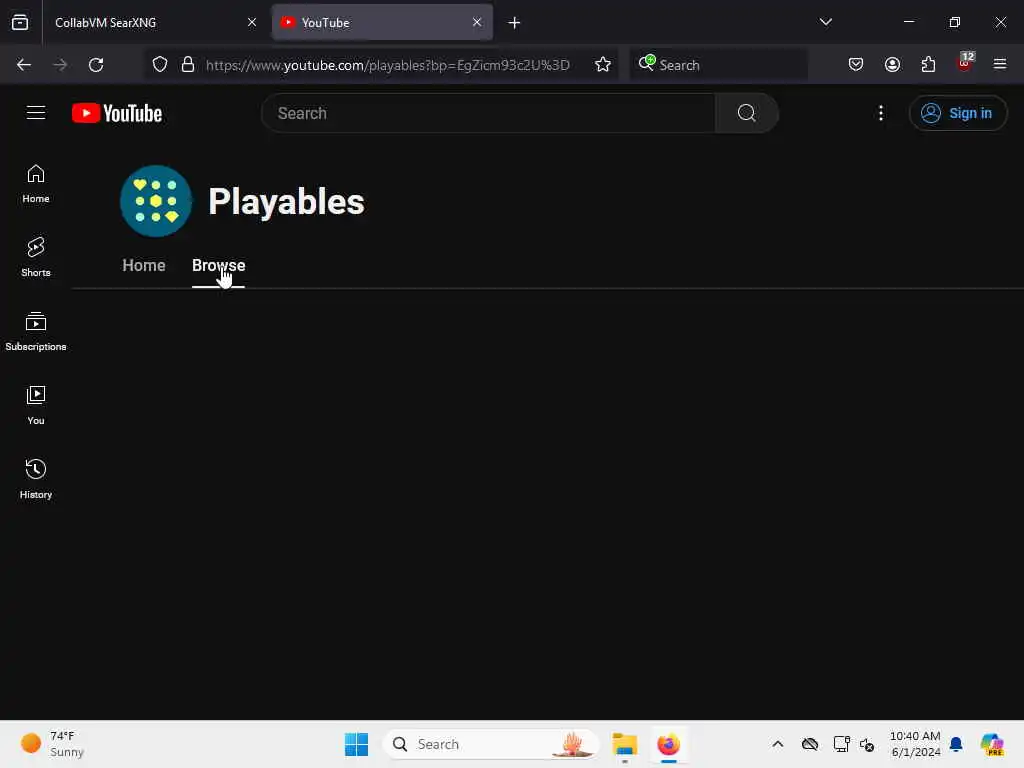1024x768 pixels.
Task: Click the YouTube logo
Action: point(117,113)
